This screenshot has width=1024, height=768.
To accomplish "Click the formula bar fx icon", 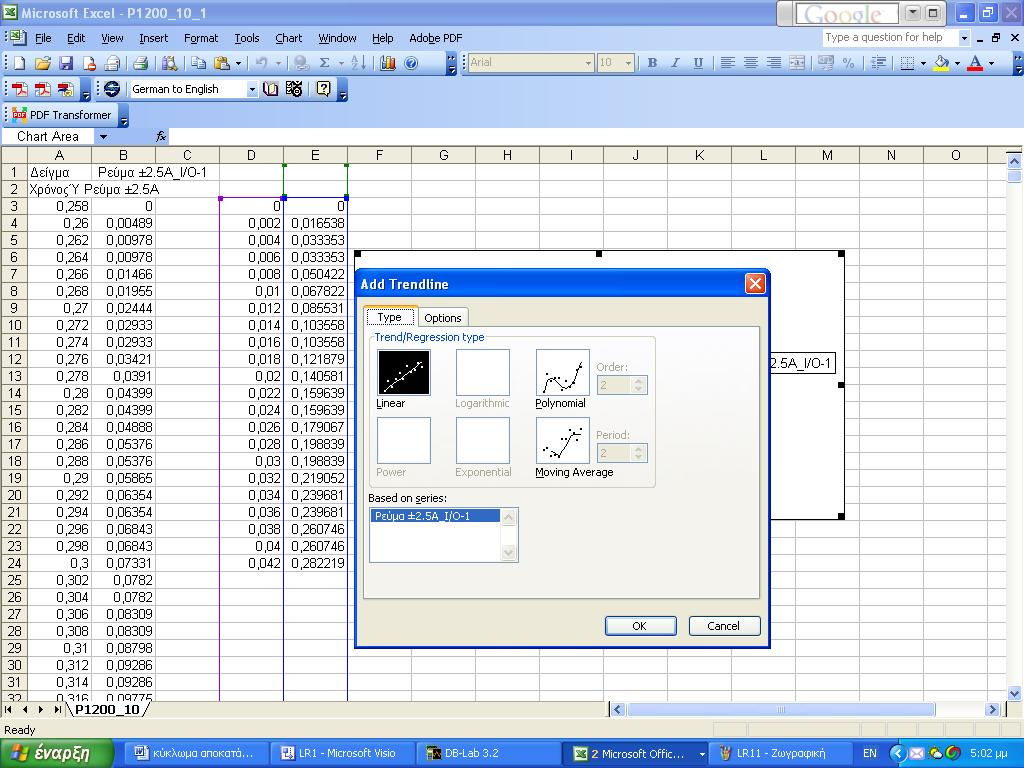I will tap(161, 136).
